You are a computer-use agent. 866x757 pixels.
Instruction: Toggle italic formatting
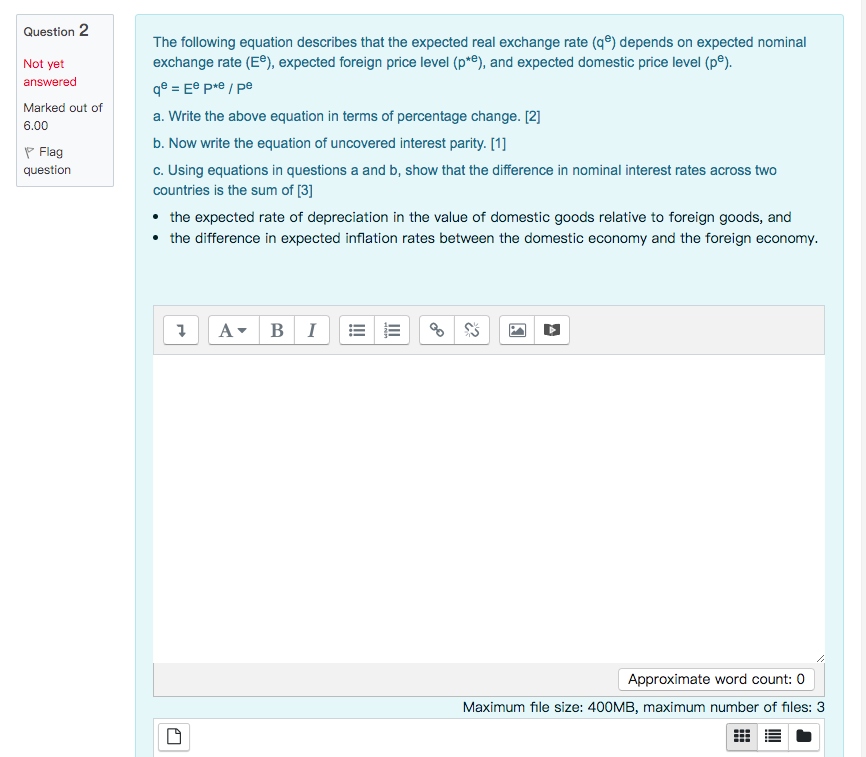click(312, 330)
